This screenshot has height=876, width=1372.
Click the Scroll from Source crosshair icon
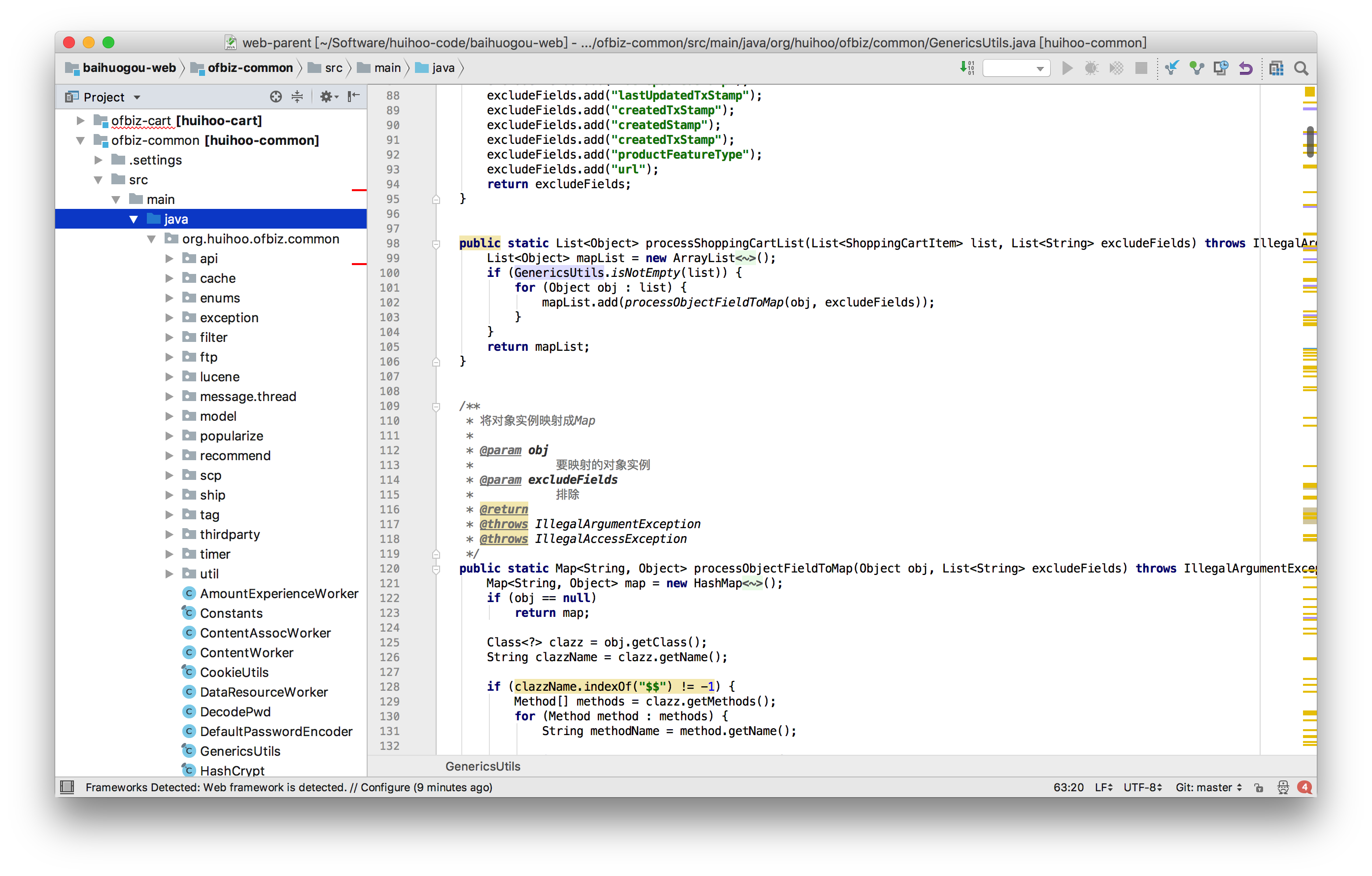pyautogui.click(x=276, y=97)
